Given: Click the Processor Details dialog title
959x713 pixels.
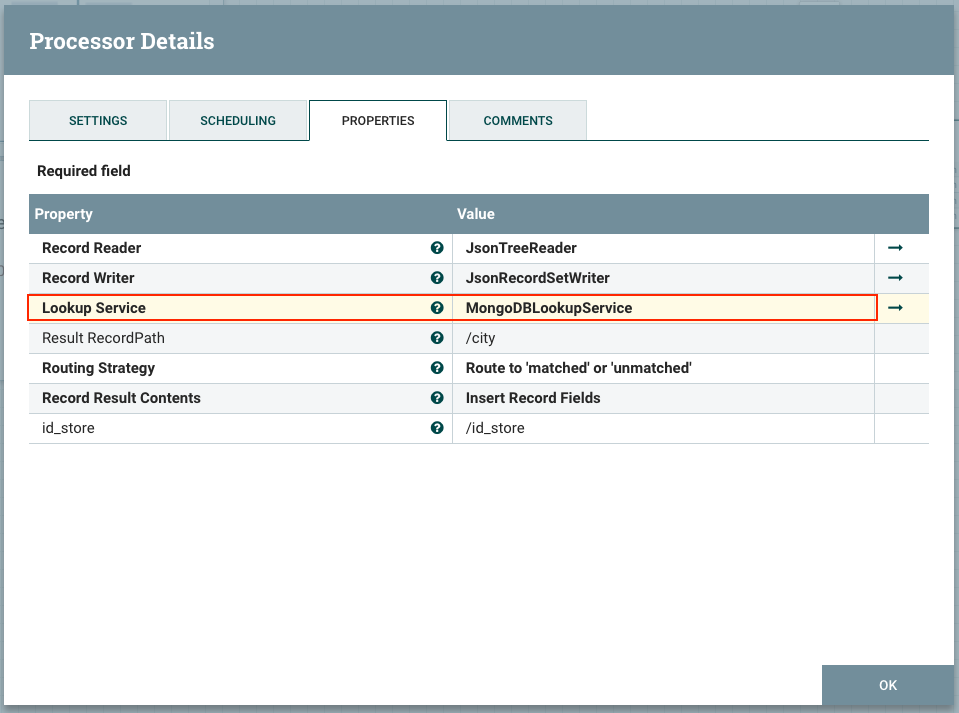Looking at the screenshot, I should tap(122, 41).
